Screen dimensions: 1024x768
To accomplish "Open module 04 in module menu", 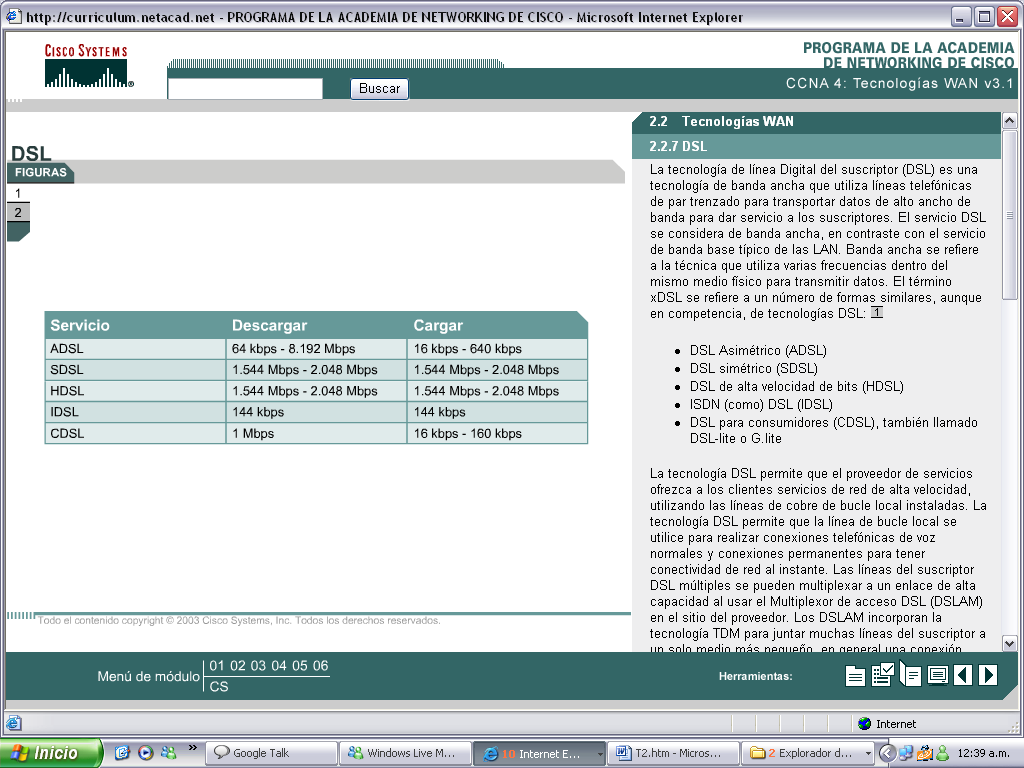I will coord(279,665).
